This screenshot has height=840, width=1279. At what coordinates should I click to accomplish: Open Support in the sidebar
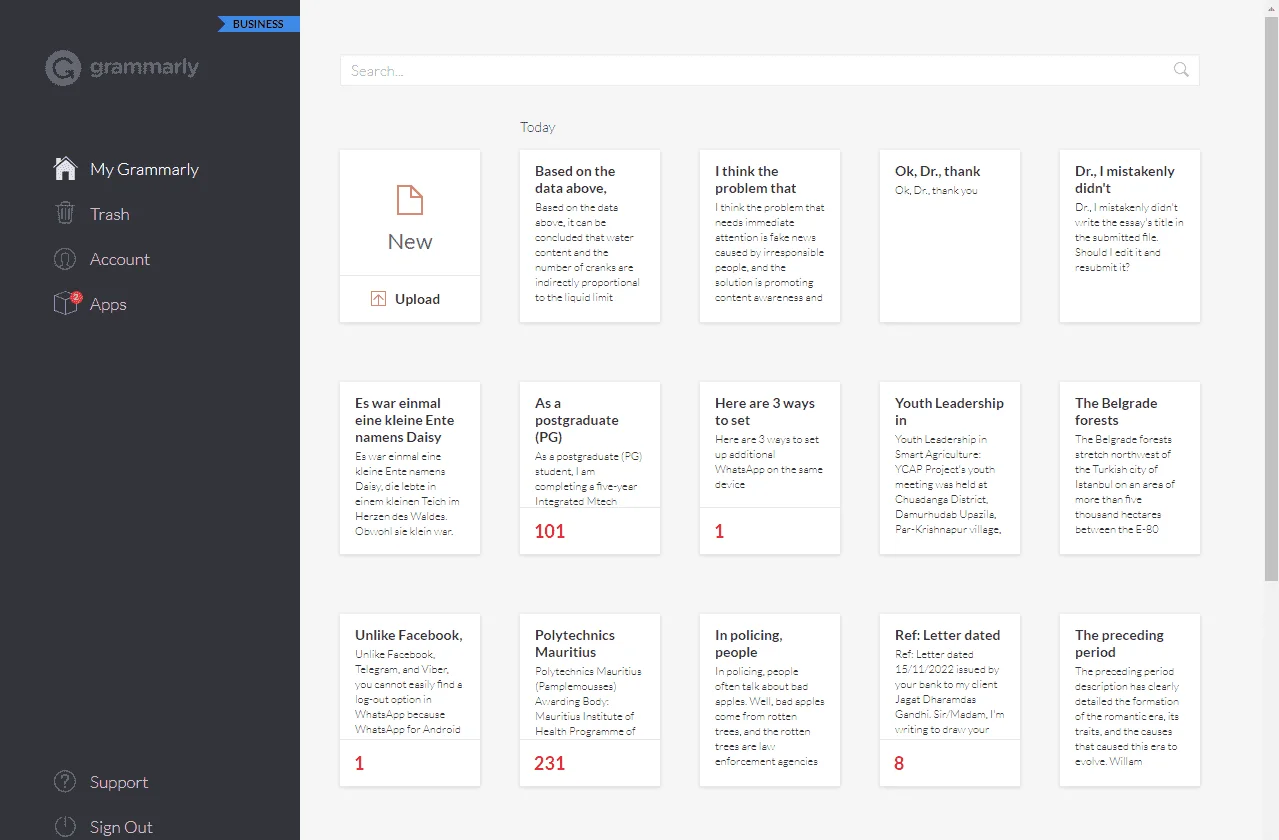[x=119, y=782]
